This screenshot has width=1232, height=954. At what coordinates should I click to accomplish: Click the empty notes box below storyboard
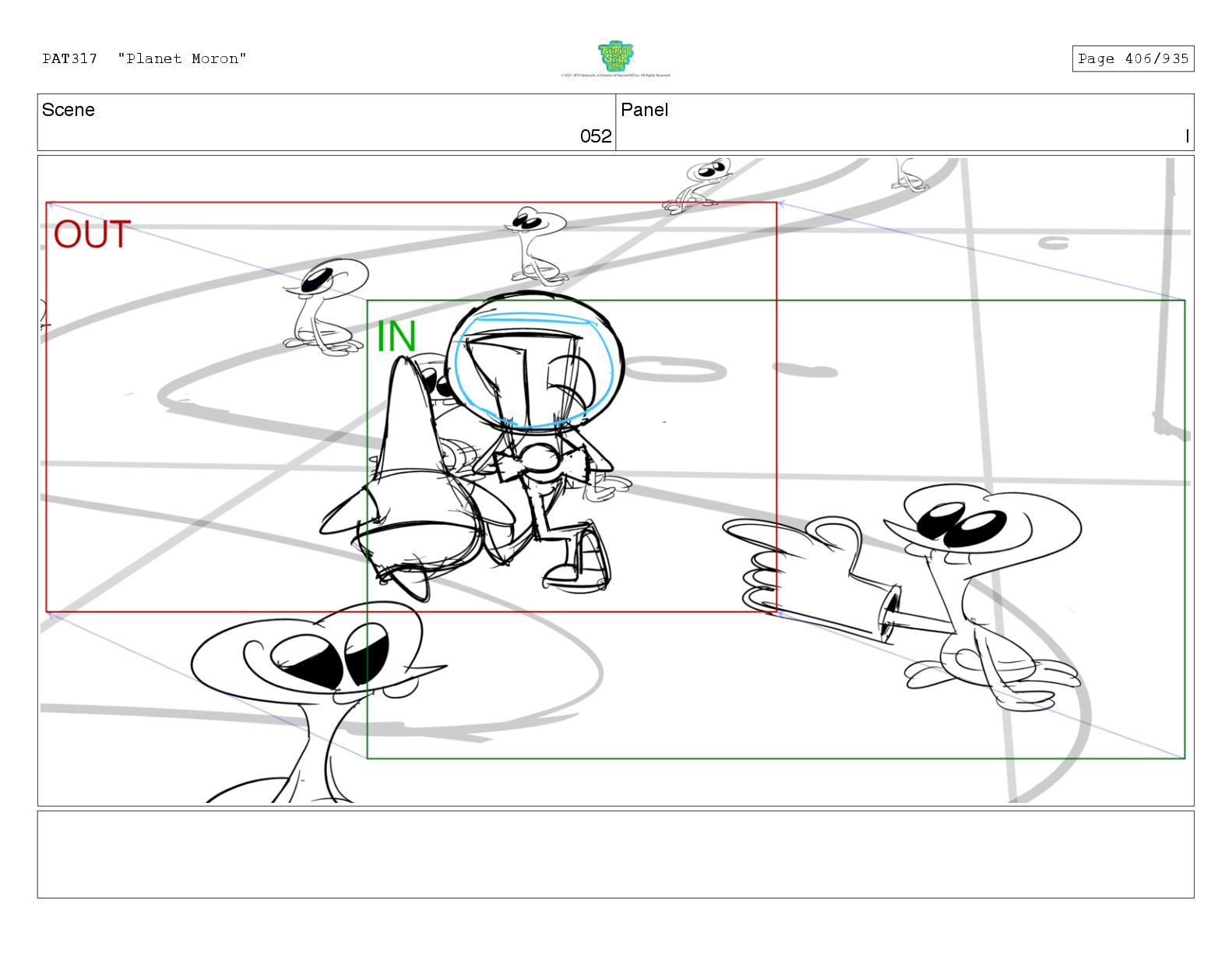[615, 854]
